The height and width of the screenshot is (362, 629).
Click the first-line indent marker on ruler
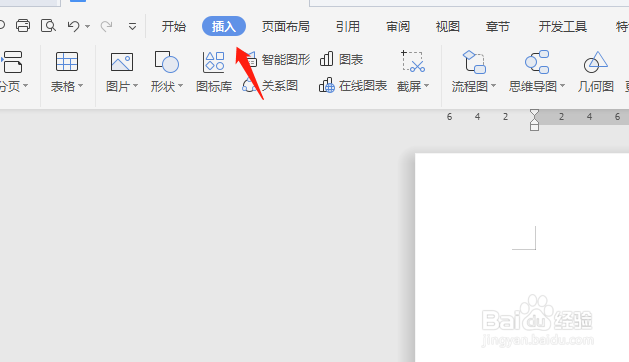(x=534, y=114)
